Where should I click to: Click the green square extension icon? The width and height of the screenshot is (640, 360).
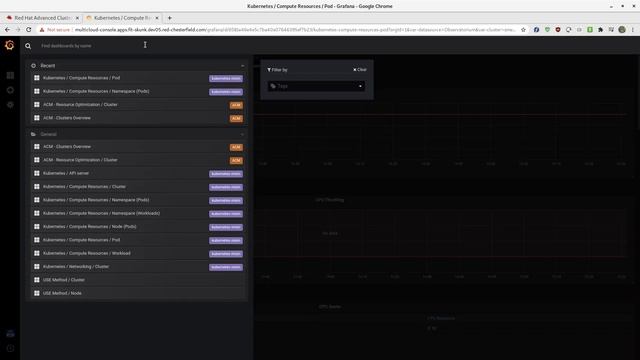pyautogui.click(x=590, y=30)
